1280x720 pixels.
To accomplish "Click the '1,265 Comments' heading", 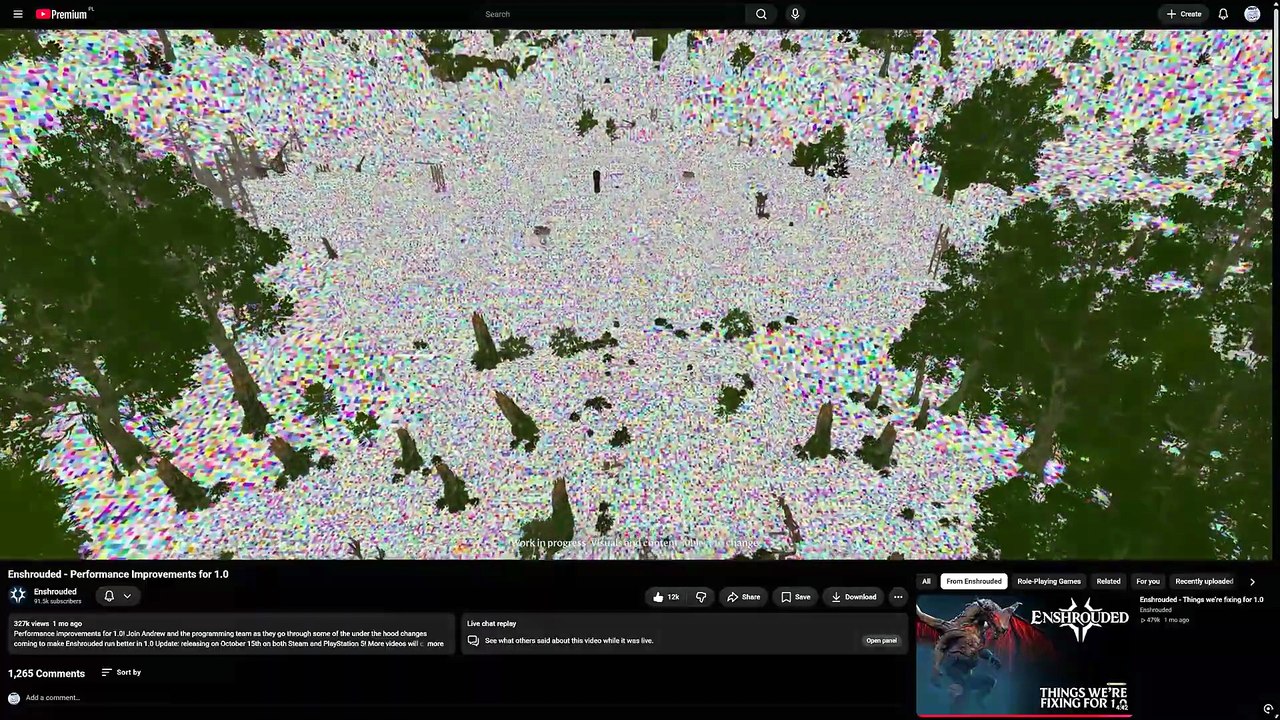I will 46,673.
